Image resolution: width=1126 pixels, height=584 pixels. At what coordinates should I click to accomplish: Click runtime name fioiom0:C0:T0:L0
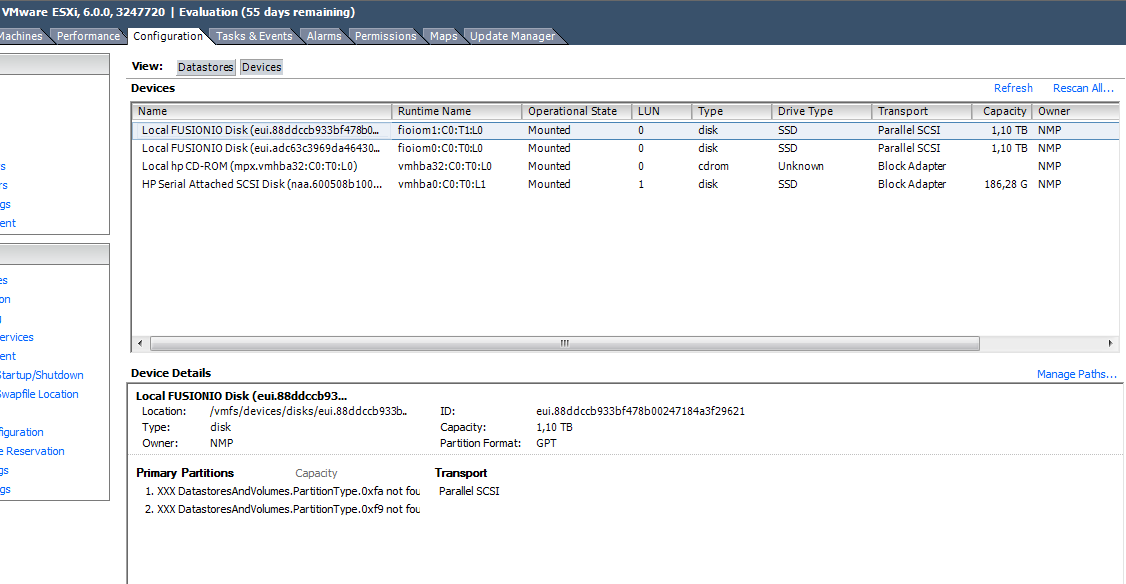[x=440, y=148]
